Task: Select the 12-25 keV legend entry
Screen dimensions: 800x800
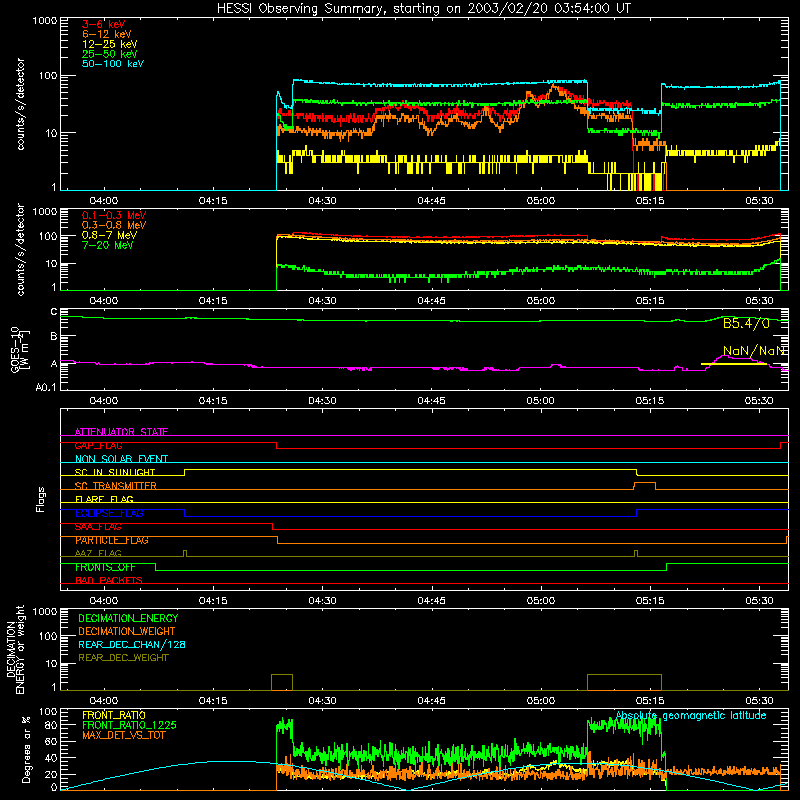Action: 110,44
